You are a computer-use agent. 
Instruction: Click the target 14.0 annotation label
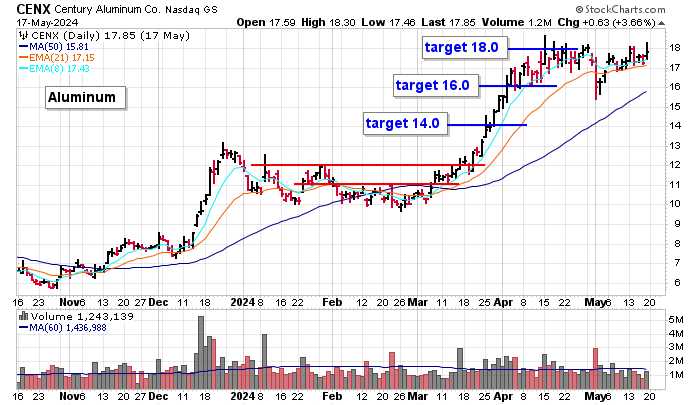click(406, 123)
